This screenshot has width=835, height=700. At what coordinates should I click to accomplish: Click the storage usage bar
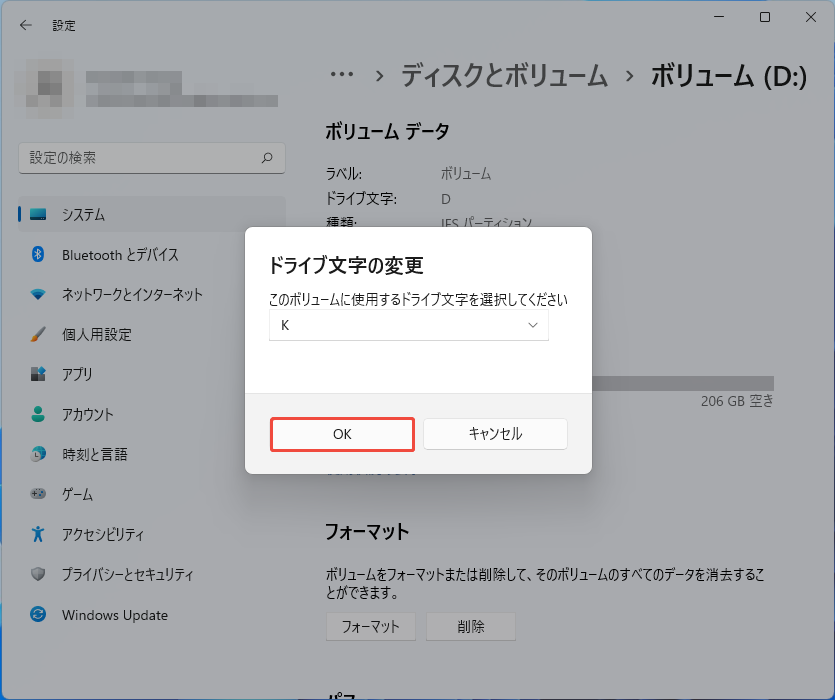click(x=683, y=383)
